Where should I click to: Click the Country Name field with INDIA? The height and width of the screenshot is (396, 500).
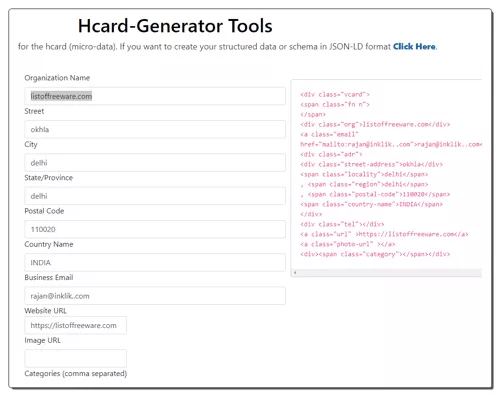pyautogui.click(x=155, y=262)
